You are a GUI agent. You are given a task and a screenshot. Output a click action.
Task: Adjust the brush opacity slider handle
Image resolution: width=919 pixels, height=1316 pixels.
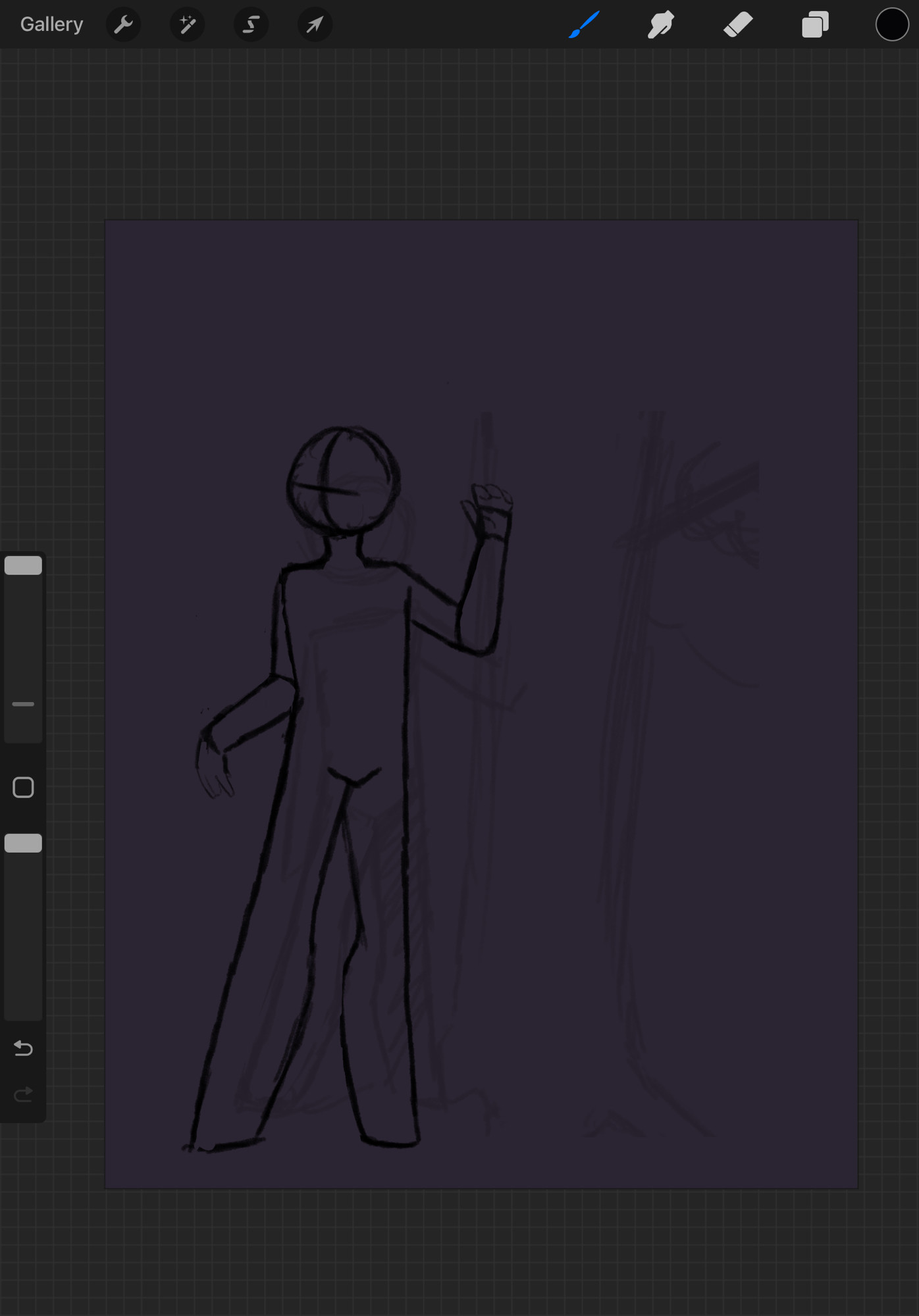click(x=23, y=843)
